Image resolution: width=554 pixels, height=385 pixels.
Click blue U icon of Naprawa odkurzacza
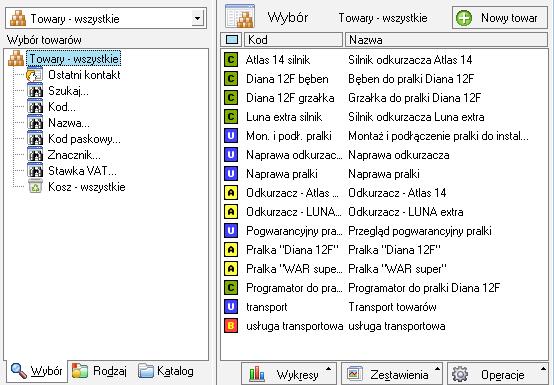231,155
